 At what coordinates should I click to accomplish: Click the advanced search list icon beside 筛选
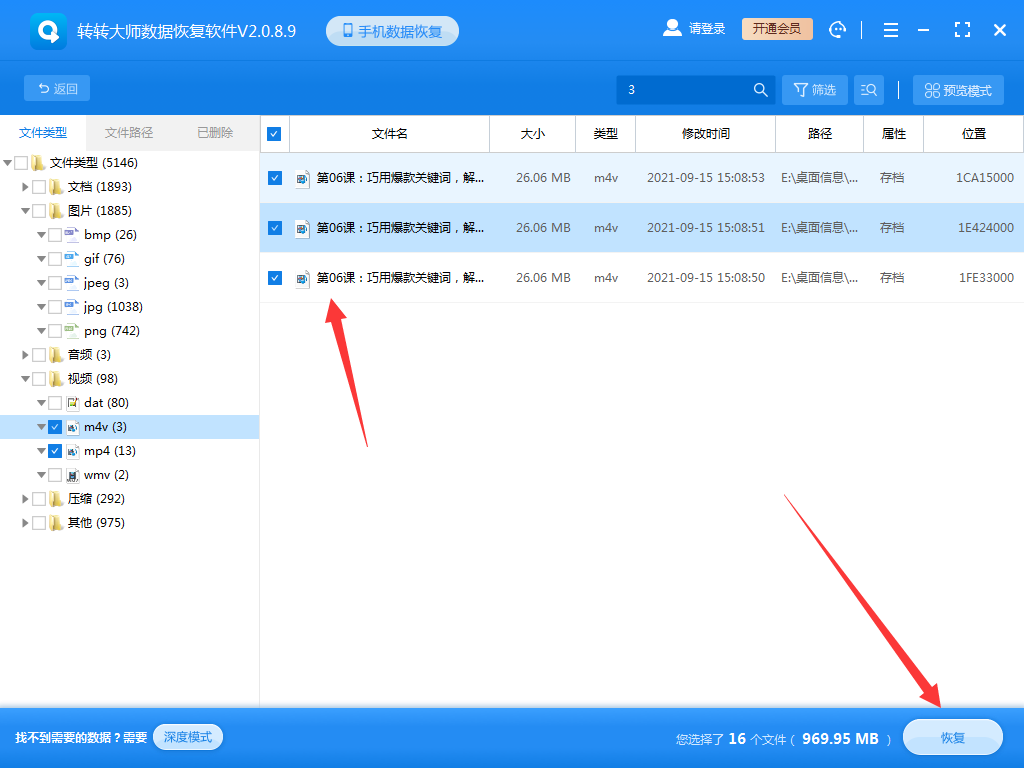(x=868, y=89)
